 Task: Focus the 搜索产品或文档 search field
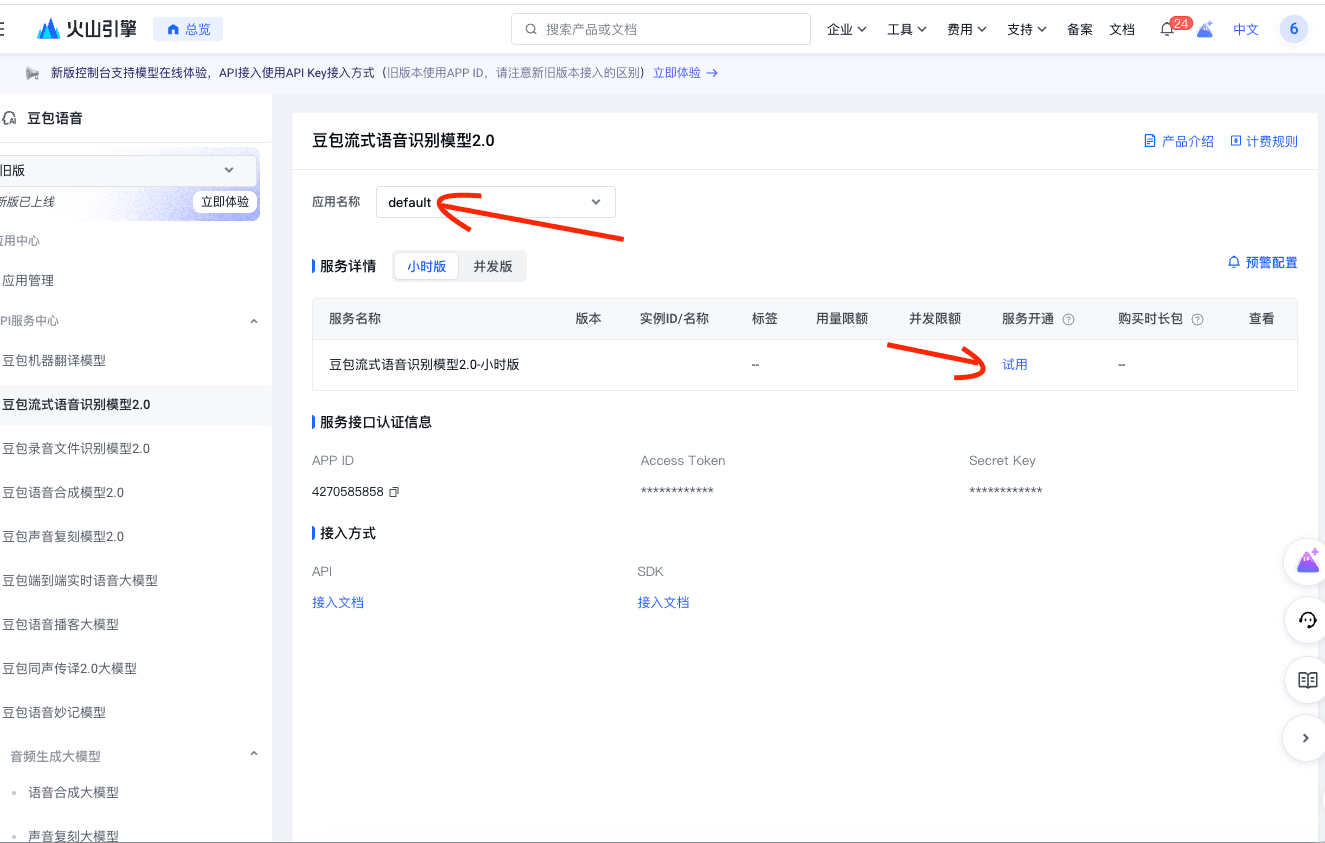661,29
